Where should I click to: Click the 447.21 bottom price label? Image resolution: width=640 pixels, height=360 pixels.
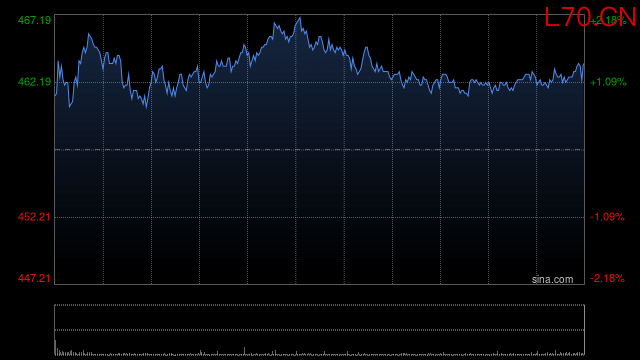[x=34, y=279]
